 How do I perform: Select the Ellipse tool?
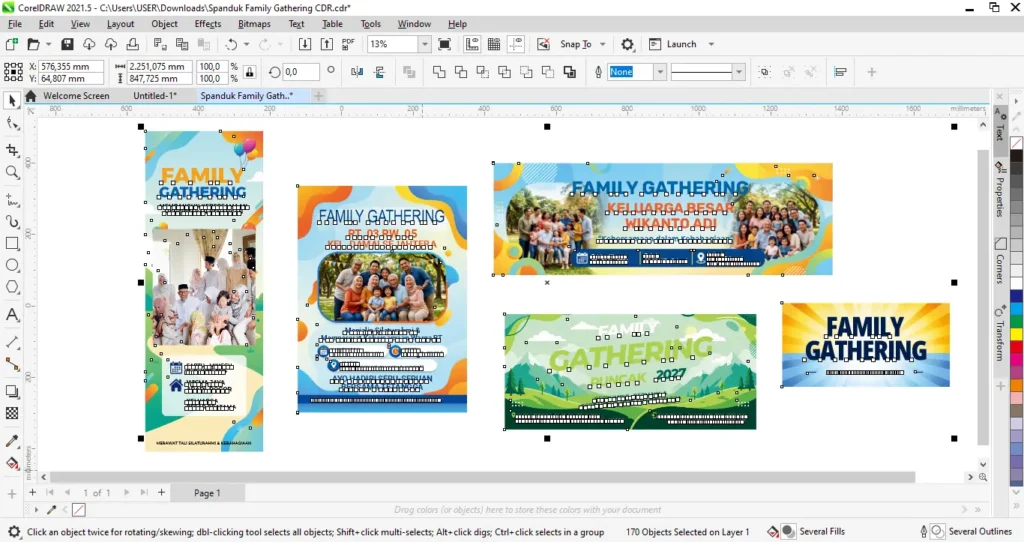pyautogui.click(x=12, y=265)
